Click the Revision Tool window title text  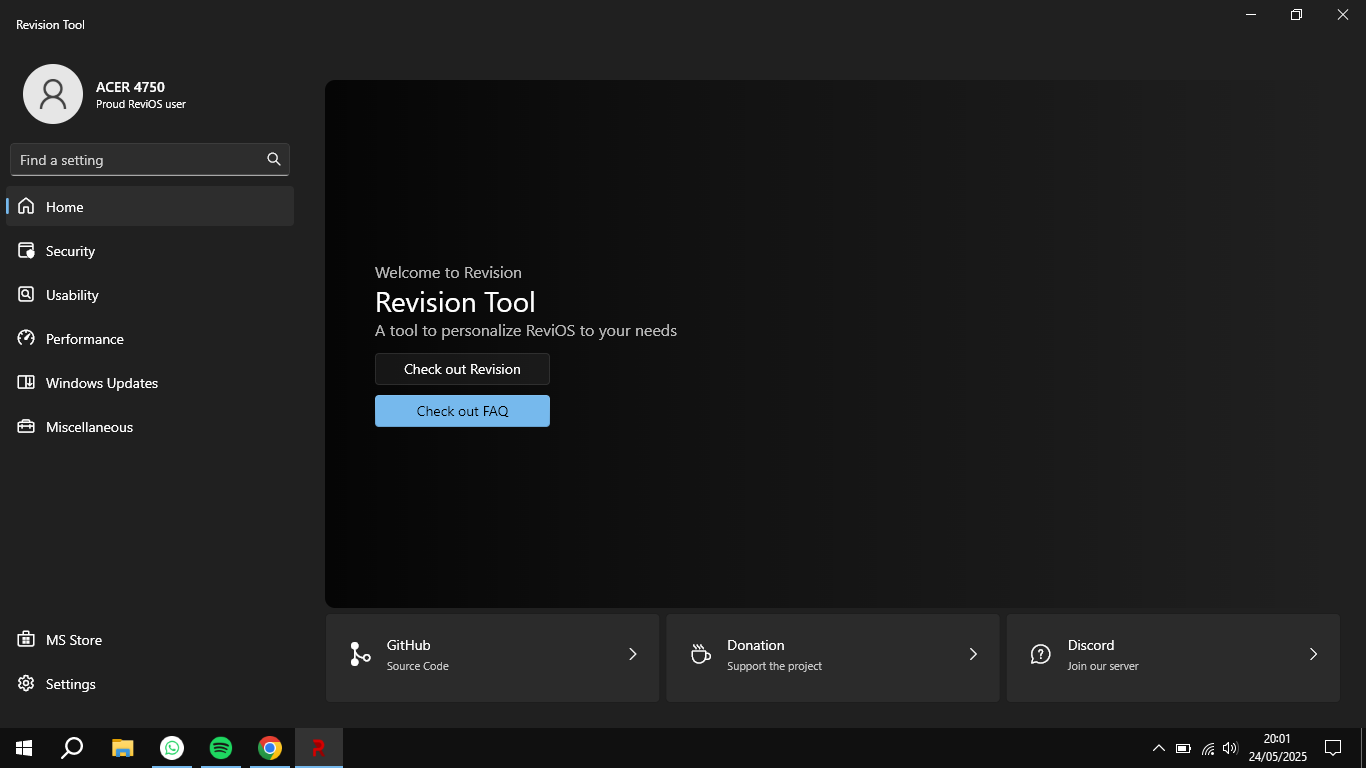click(x=50, y=24)
